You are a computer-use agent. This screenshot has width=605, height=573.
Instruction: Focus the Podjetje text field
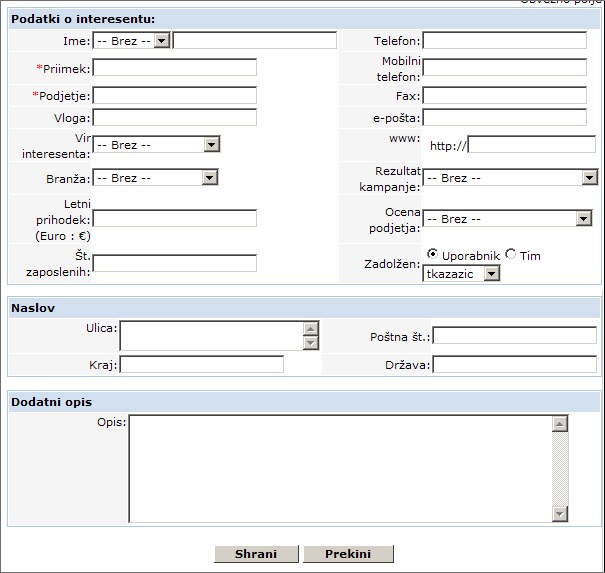[175, 96]
